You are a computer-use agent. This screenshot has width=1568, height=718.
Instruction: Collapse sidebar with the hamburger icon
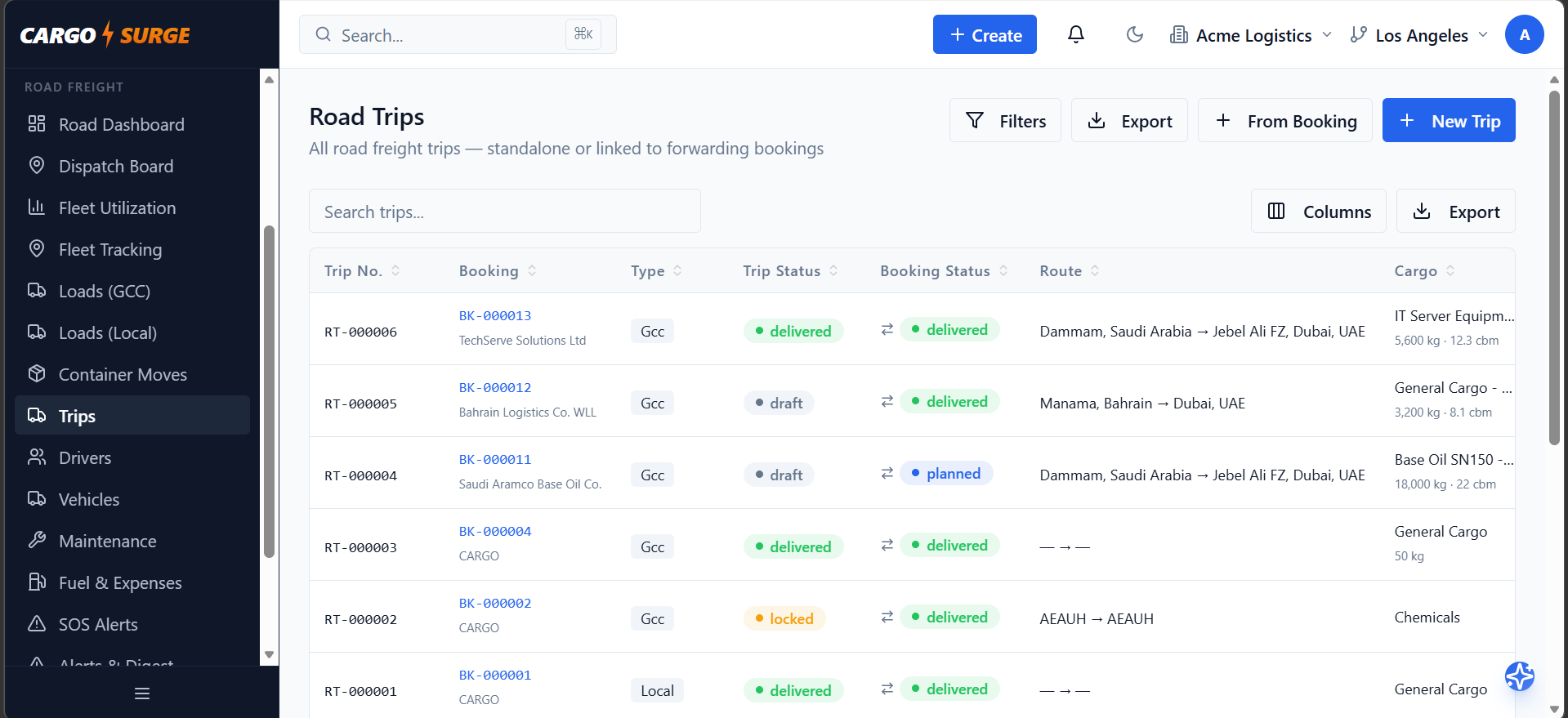point(142,693)
